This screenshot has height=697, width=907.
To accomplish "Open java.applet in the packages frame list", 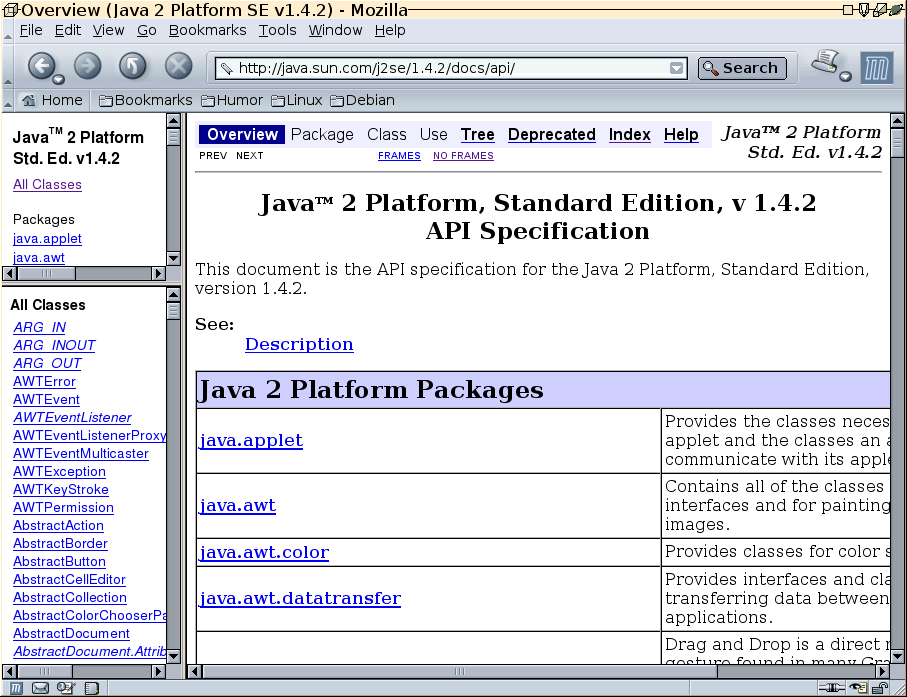I will 47,238.
